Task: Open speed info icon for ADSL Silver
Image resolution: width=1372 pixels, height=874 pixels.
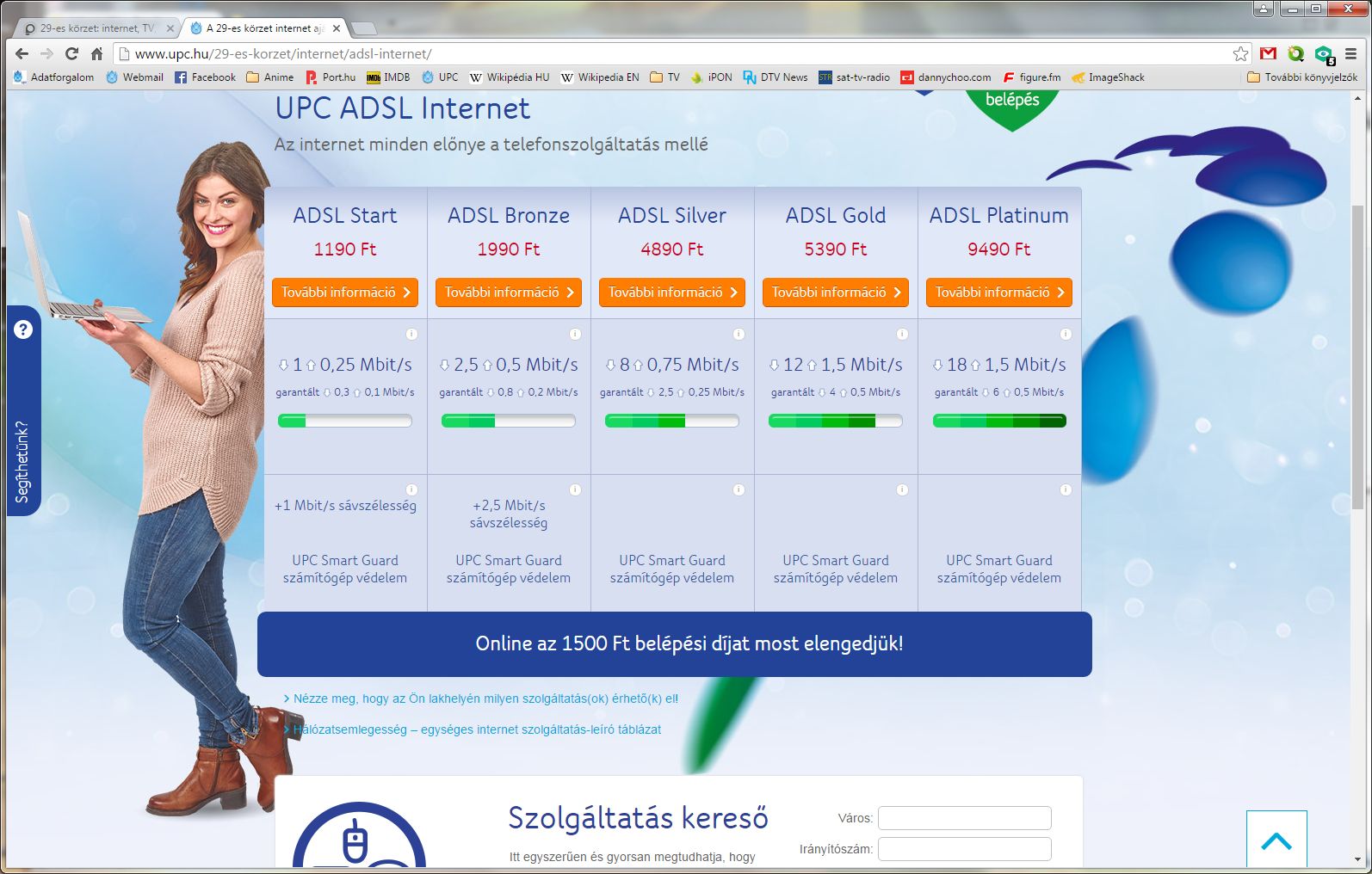Action: point(739,334)
